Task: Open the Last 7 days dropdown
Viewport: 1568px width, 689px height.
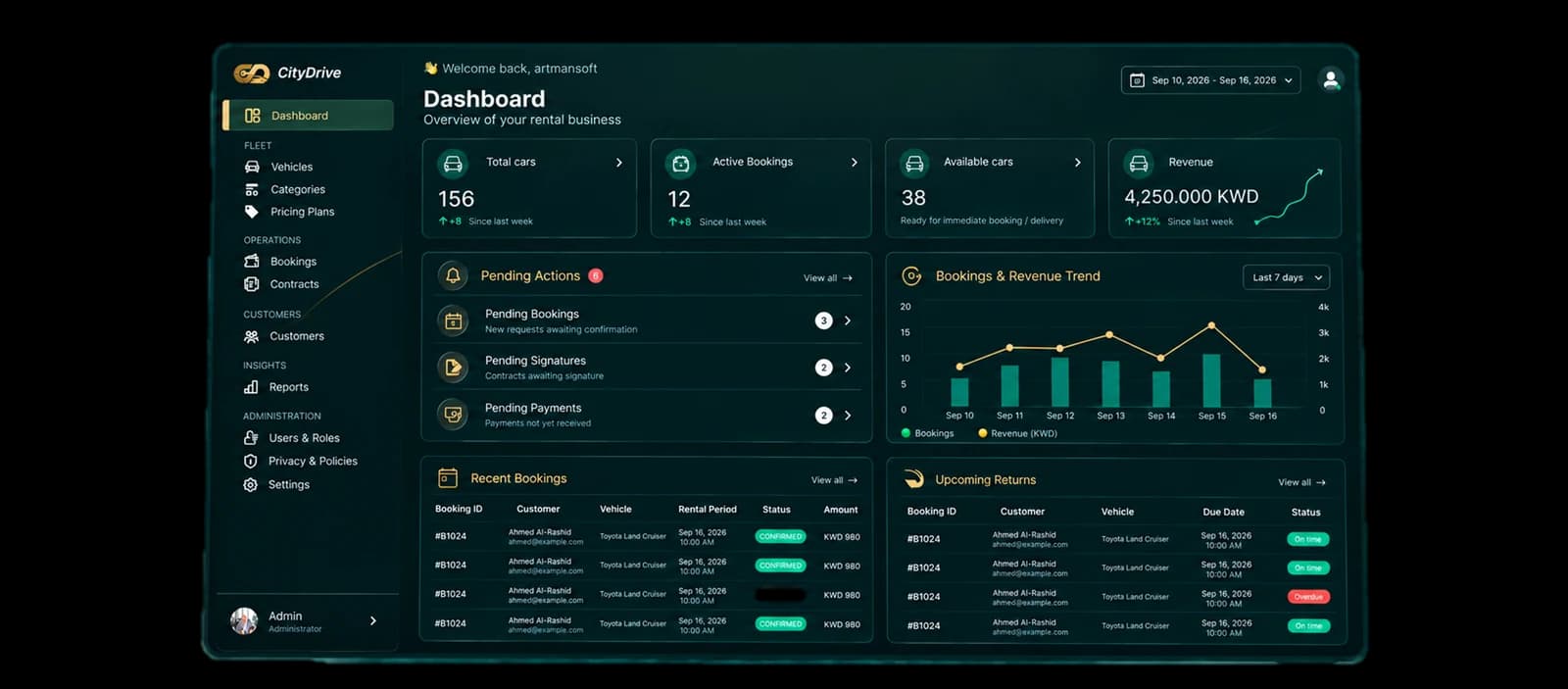Action: coord(1286,277)
